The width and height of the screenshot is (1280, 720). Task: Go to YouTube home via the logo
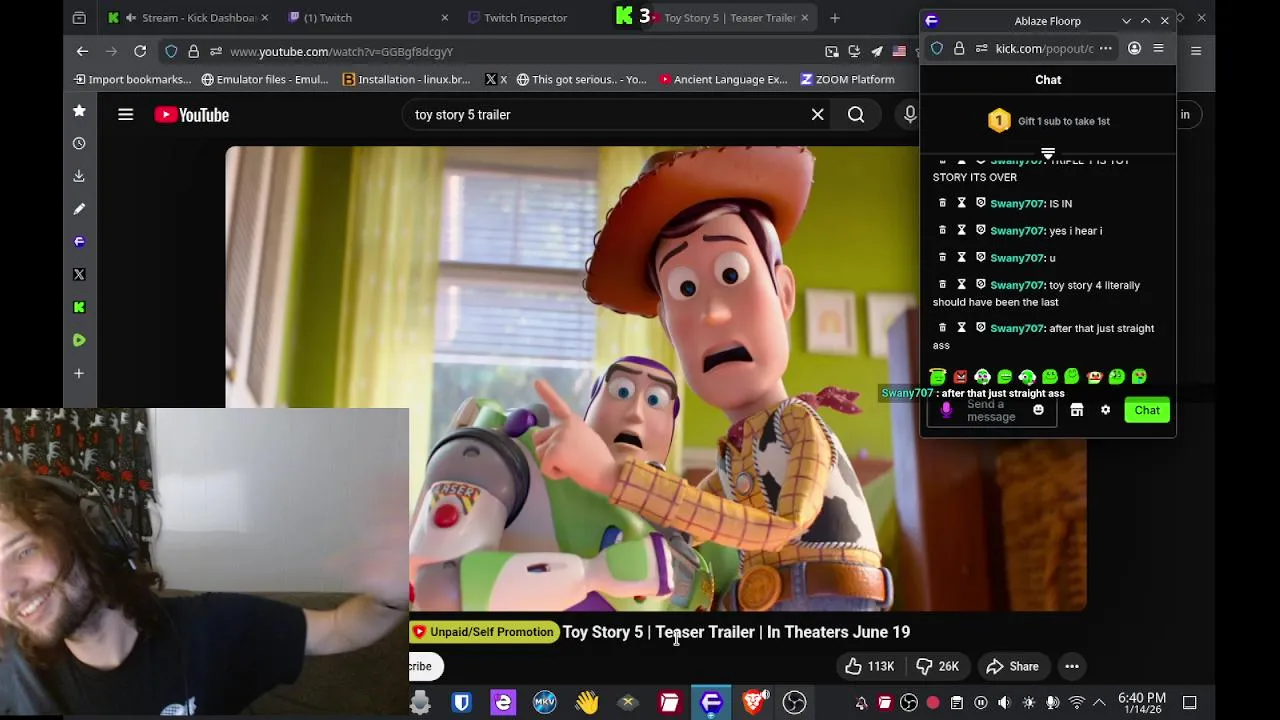point(192,115)
